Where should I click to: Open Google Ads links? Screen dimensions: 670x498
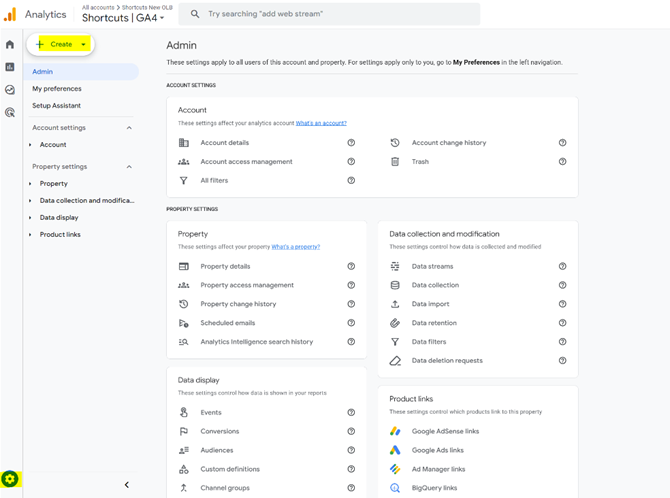pos(437,450)
